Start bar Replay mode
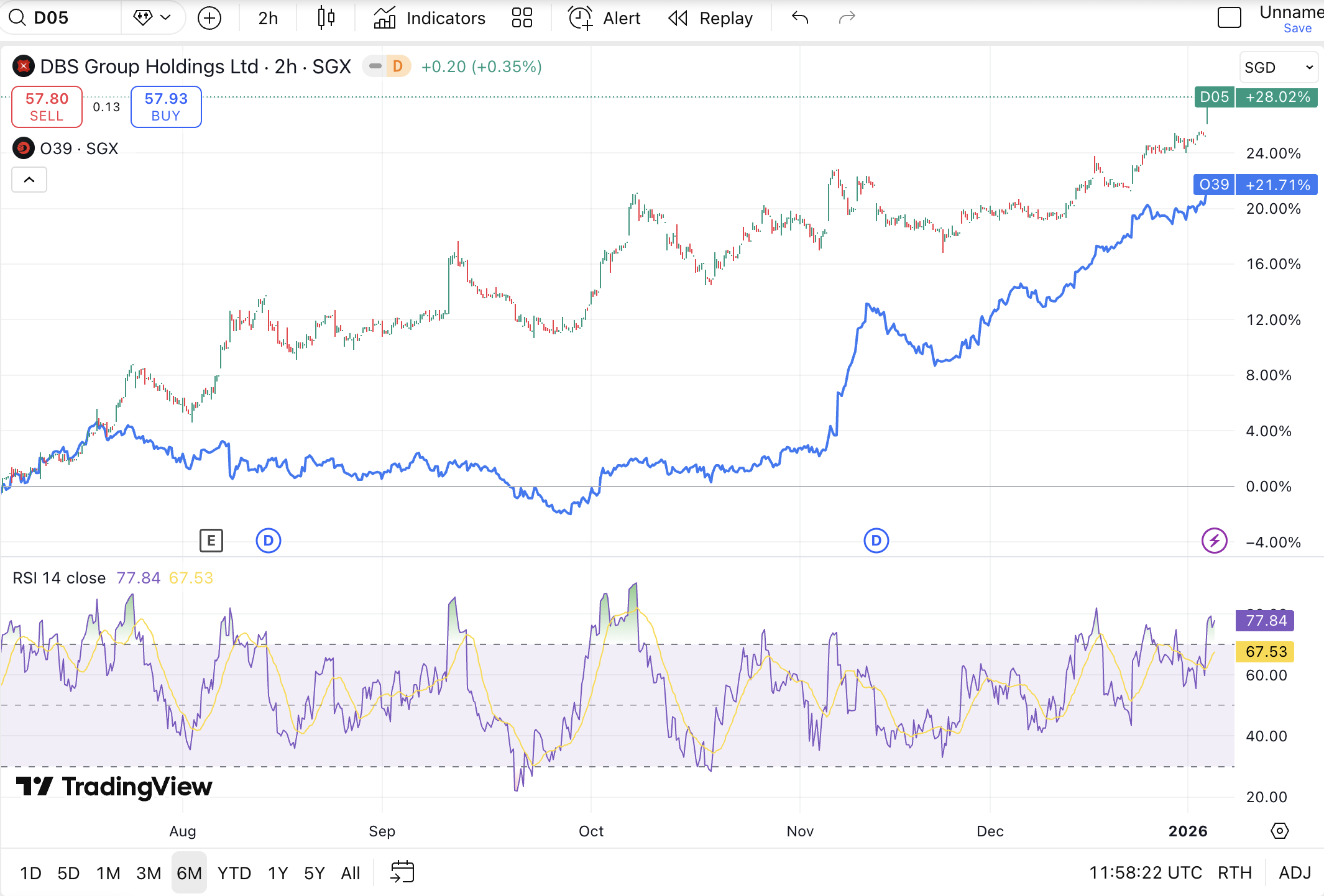Screen dimensions: 1324x896 710,18
